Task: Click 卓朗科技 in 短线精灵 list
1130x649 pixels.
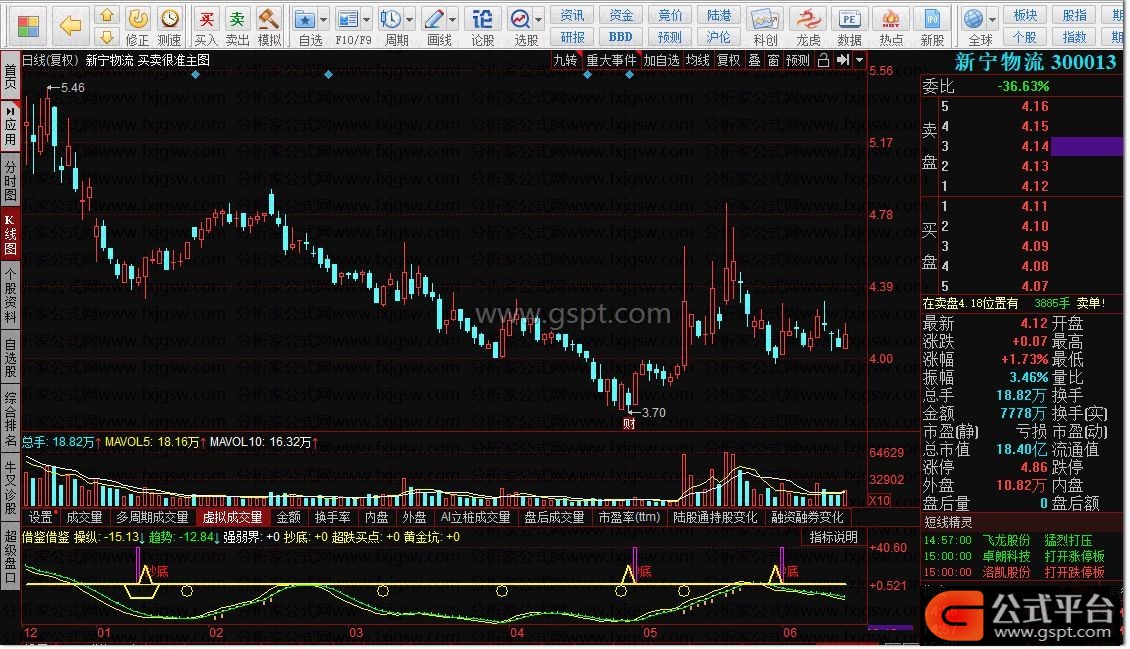Action: pyautogui.click(x=1006, y=556)
